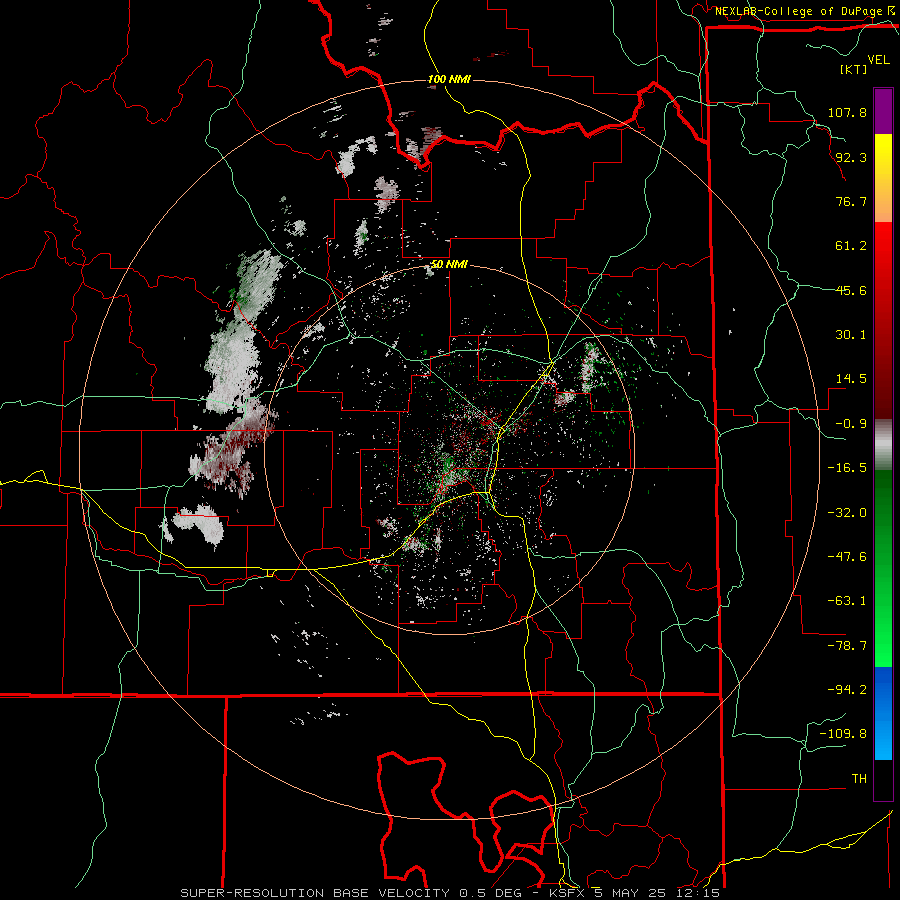
Task: Select the 107.8 value on the velocity scale
Action: pos(847,112)
